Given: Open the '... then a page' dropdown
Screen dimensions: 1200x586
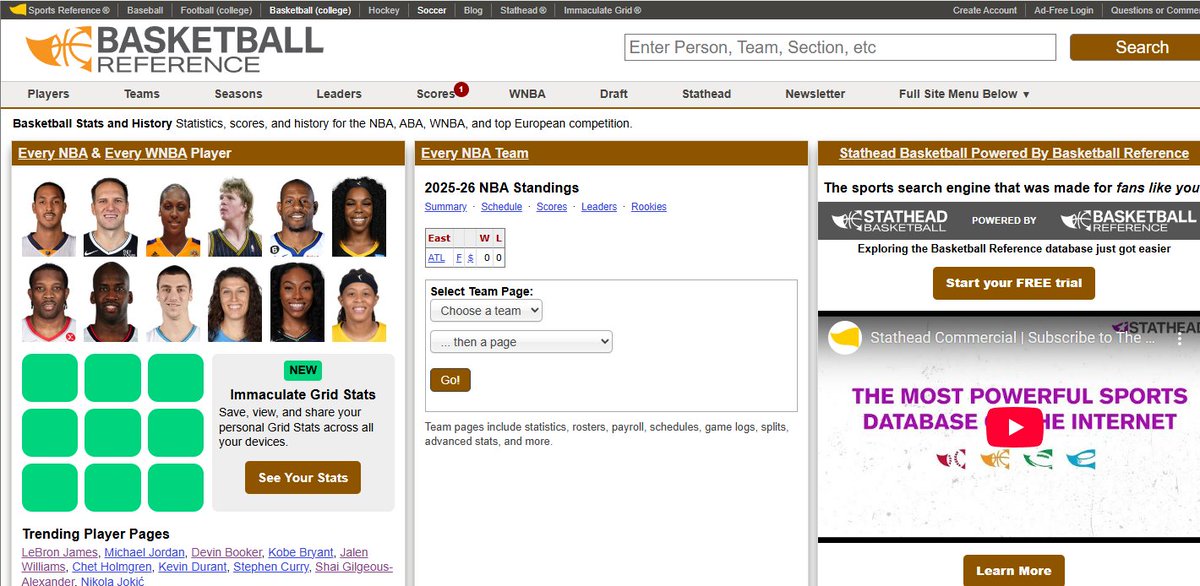Looking at the screenshot, I should [521, 342].
